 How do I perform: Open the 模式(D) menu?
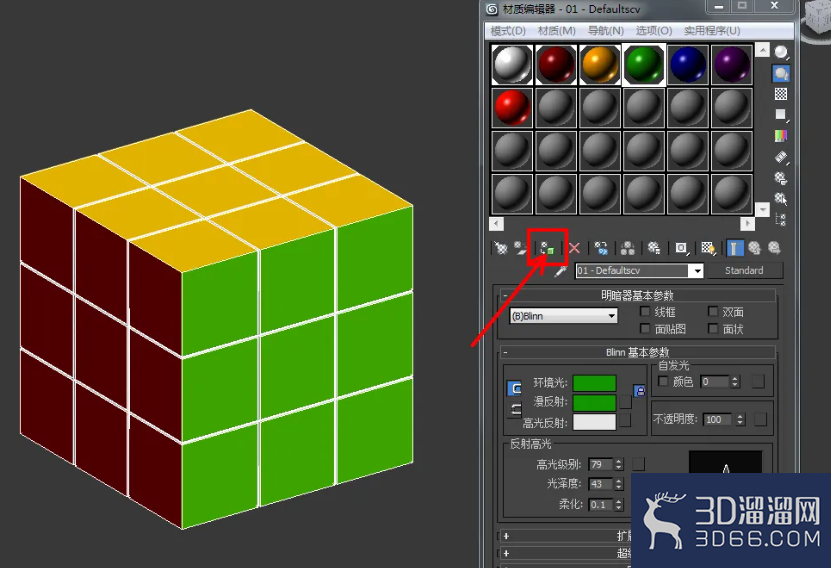tap(508, 31)
